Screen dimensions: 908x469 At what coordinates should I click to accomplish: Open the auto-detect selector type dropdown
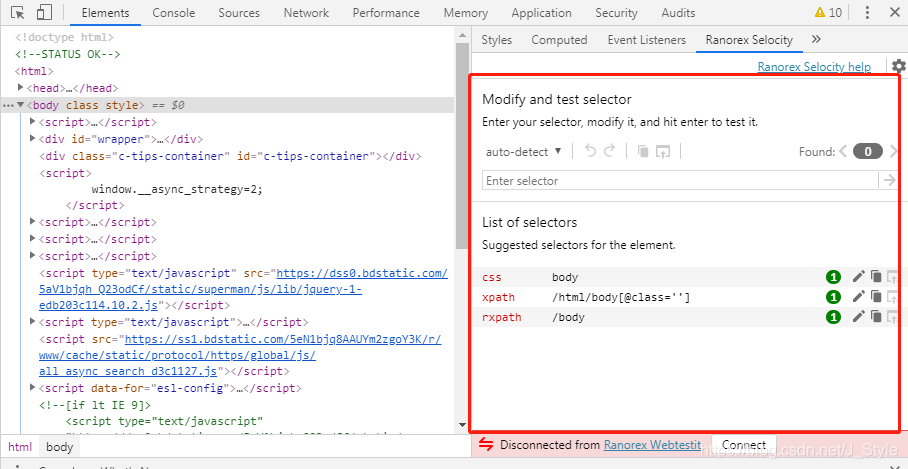tap(523, 152)
